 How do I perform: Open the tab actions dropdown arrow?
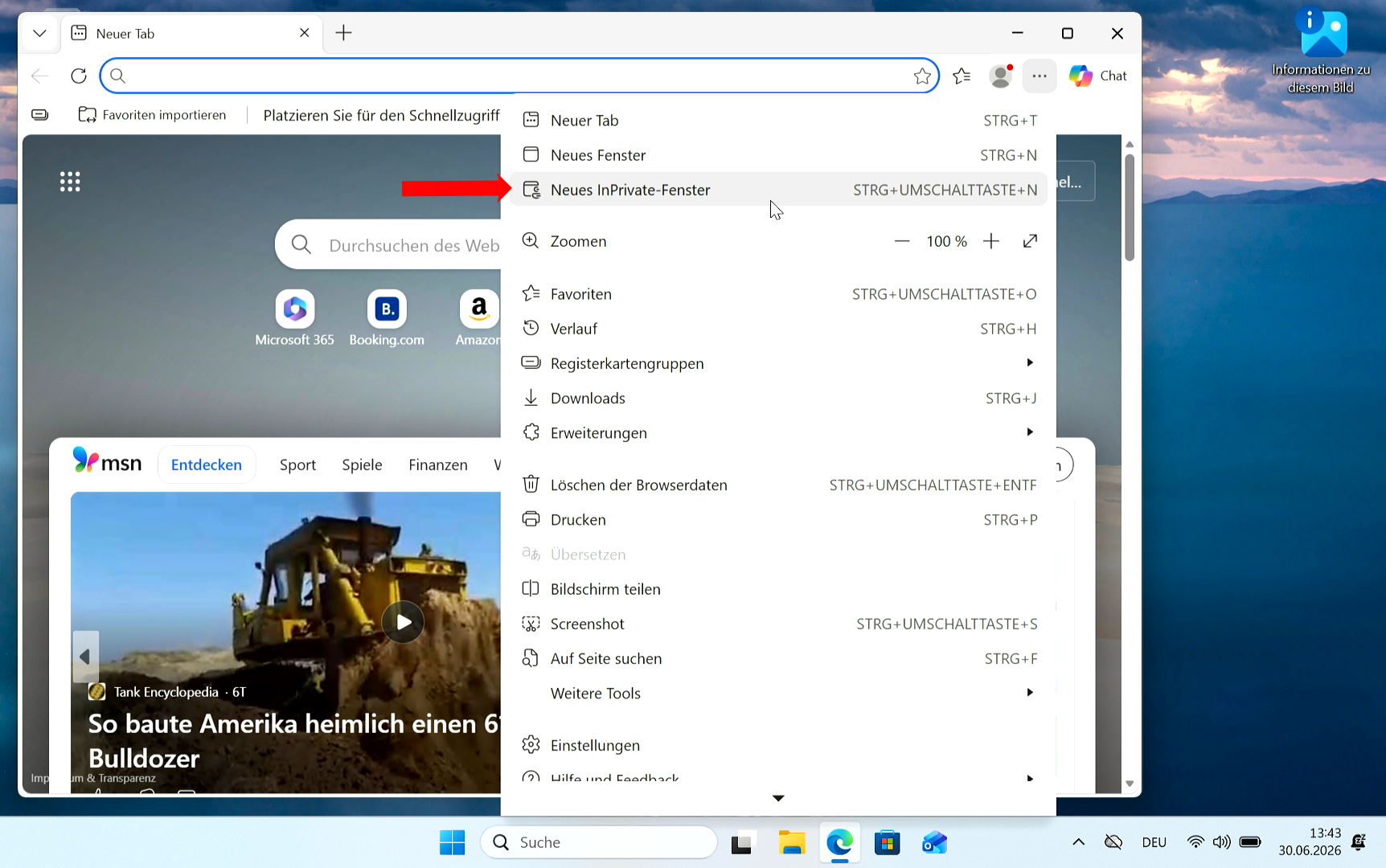tap(39, 33)
